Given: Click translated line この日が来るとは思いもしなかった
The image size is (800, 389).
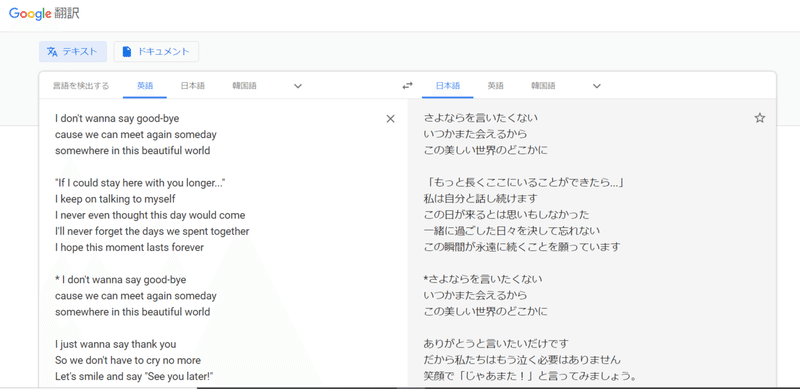Looking at the screenshot, I should pyautogui.click(x=507, y=215).
